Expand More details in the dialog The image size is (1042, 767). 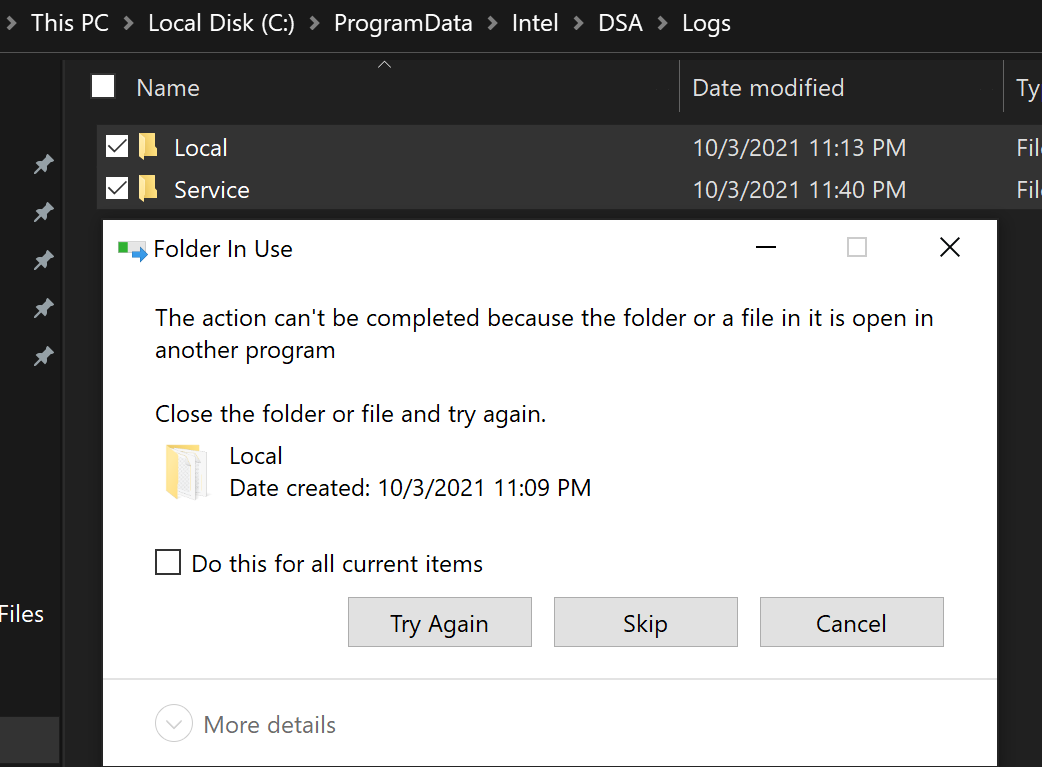tap(173, 725)
